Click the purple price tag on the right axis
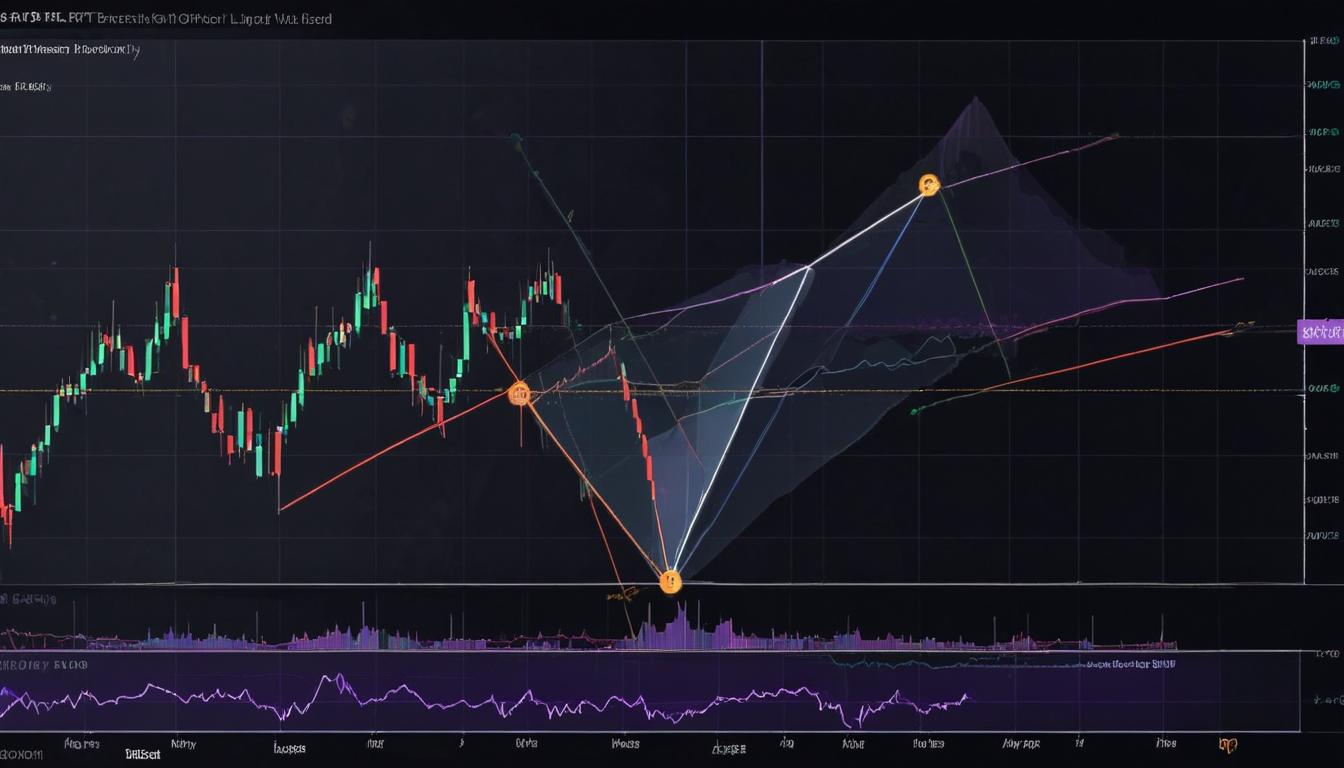1344x768 pixels. pos(1319,330)
